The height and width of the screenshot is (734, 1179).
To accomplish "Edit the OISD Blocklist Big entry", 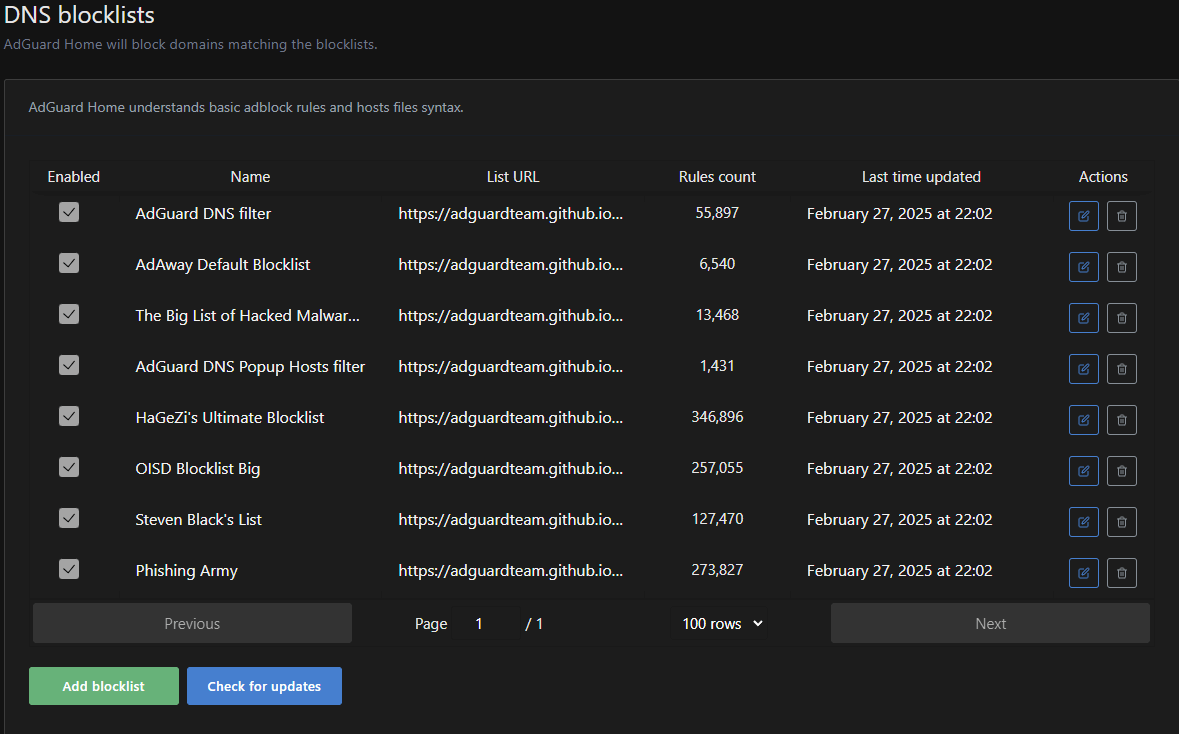I will (1084, 471).
